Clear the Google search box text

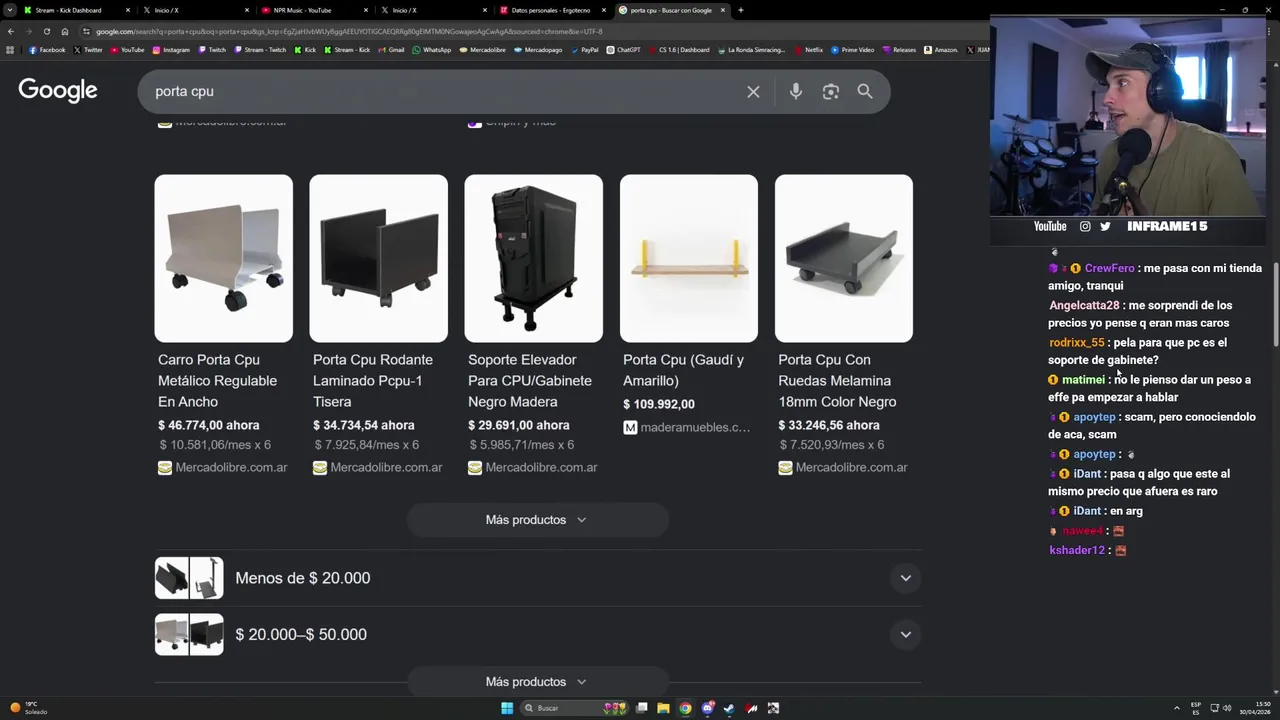point(753,92)
